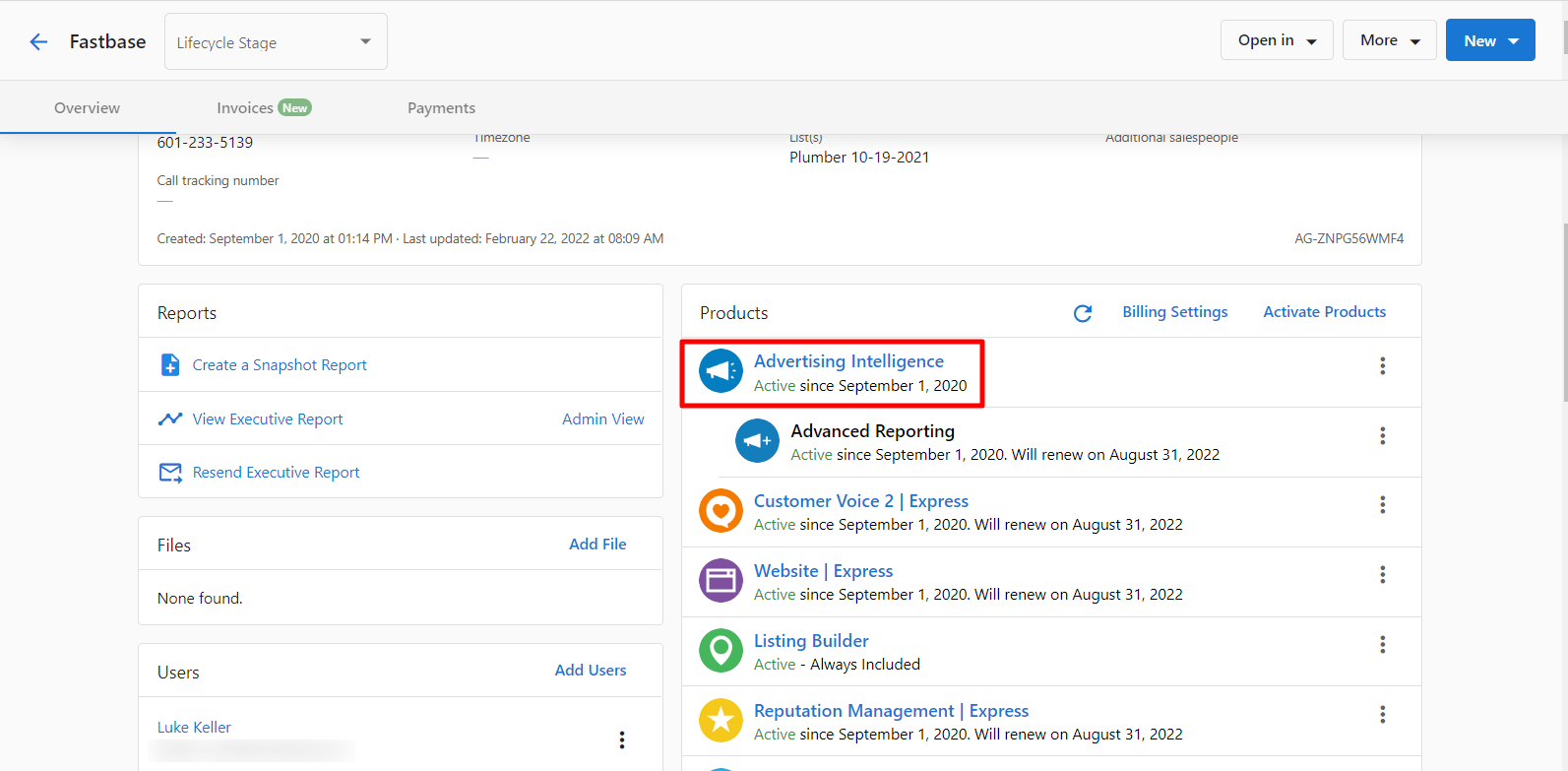Click the Customer Voice heart icon
The image size is (1568, 771).
coord(721,511)
